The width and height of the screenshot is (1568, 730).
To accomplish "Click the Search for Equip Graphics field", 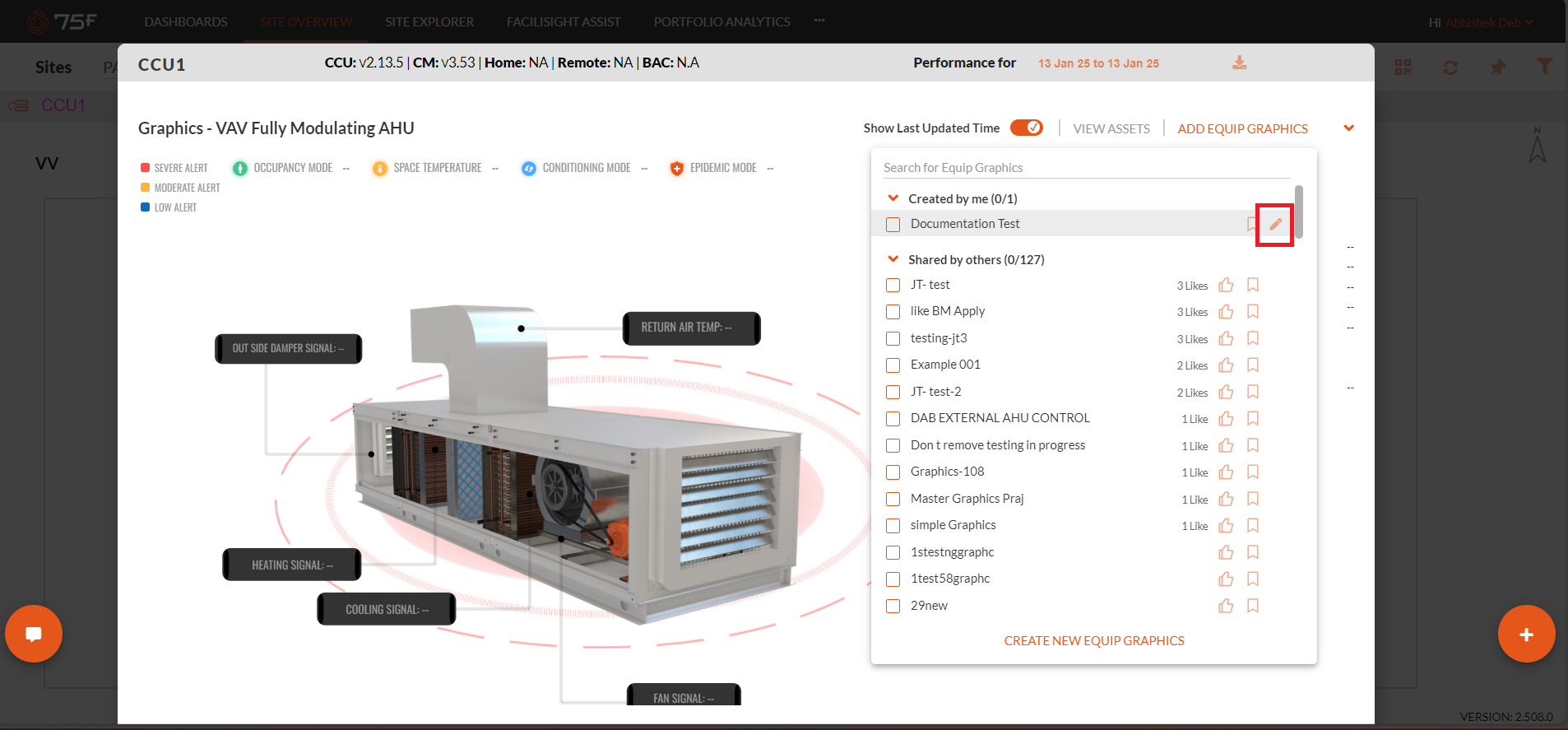I will (x=1087, y=168).
